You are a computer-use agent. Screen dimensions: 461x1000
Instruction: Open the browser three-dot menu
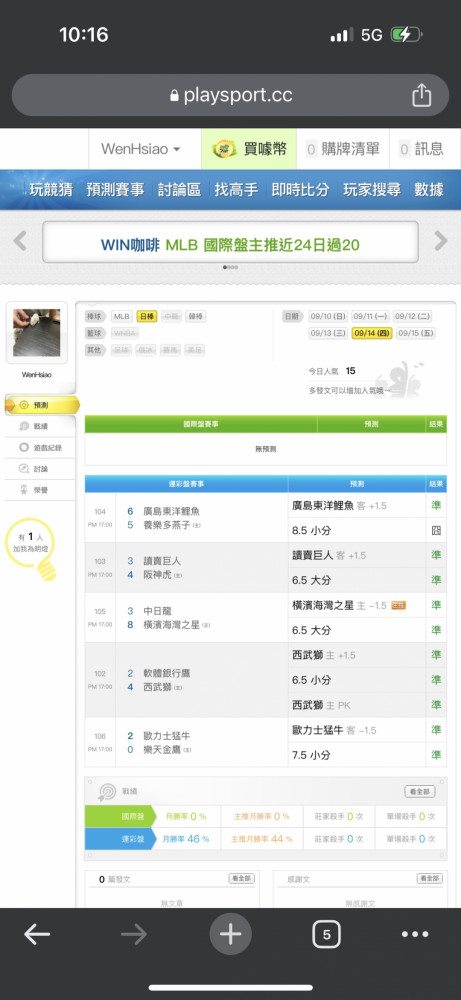415,934
